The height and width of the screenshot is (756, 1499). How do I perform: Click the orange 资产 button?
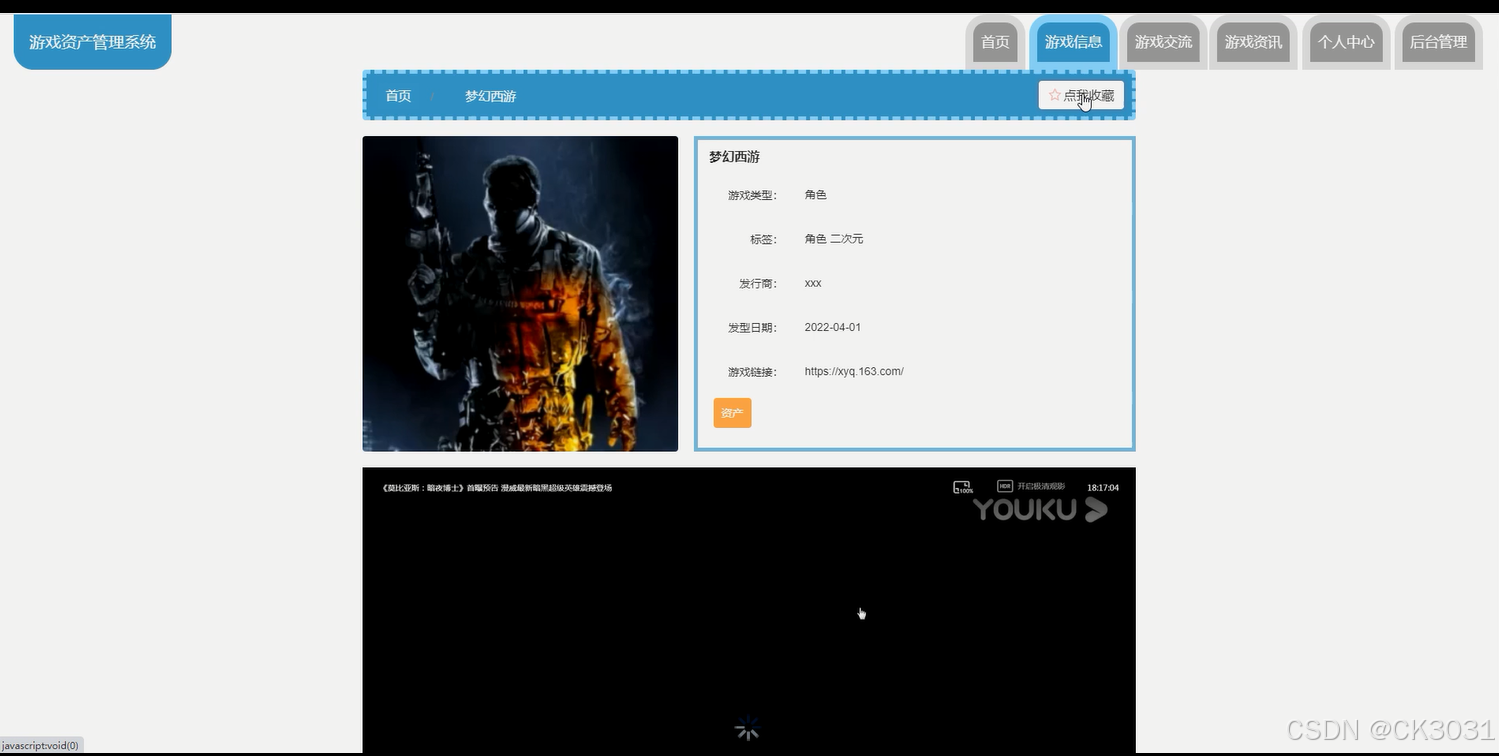coord(732,413)
